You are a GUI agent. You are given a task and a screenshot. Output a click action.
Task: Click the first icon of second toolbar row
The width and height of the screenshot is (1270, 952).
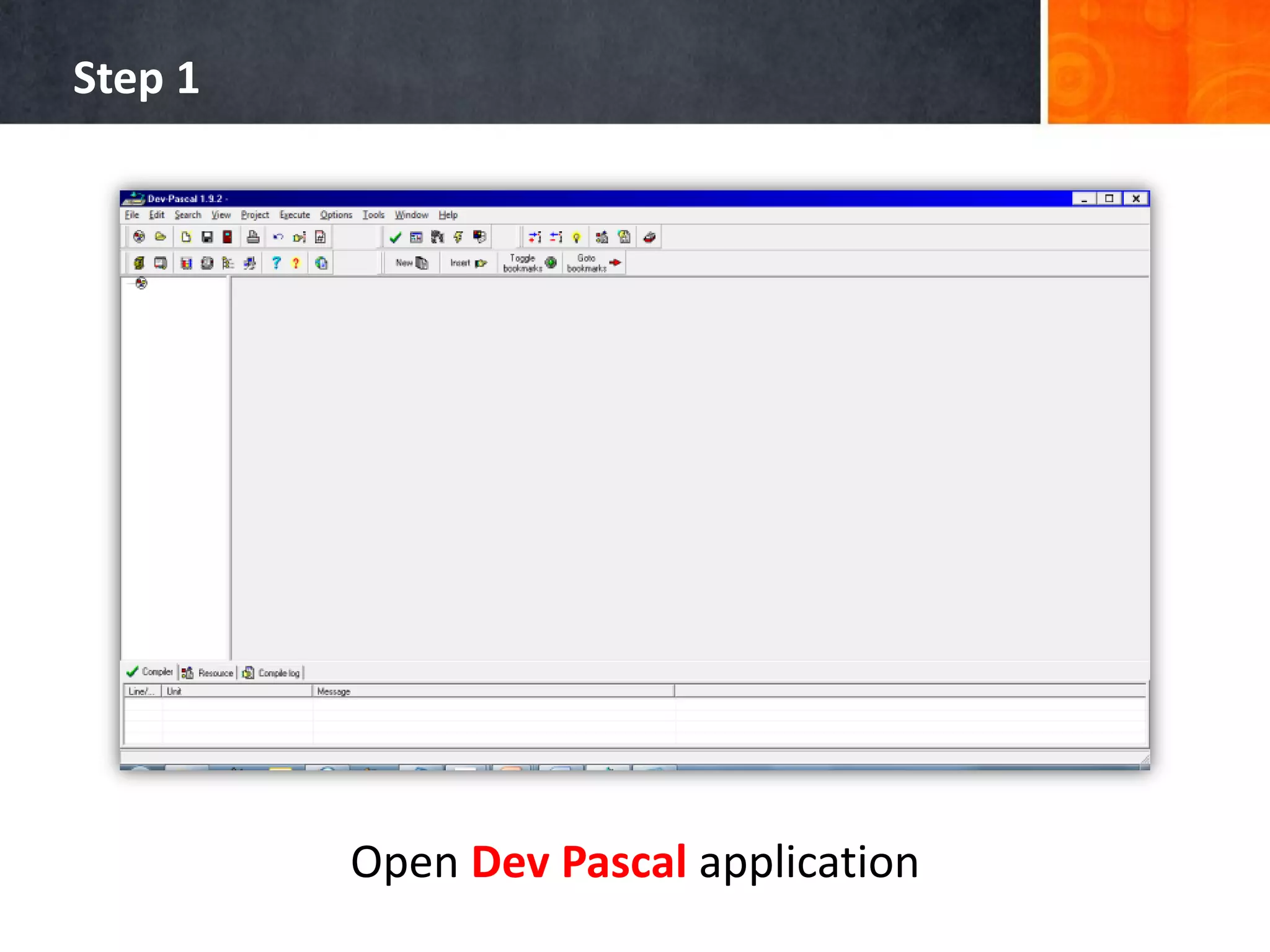[x=139, y=263]
